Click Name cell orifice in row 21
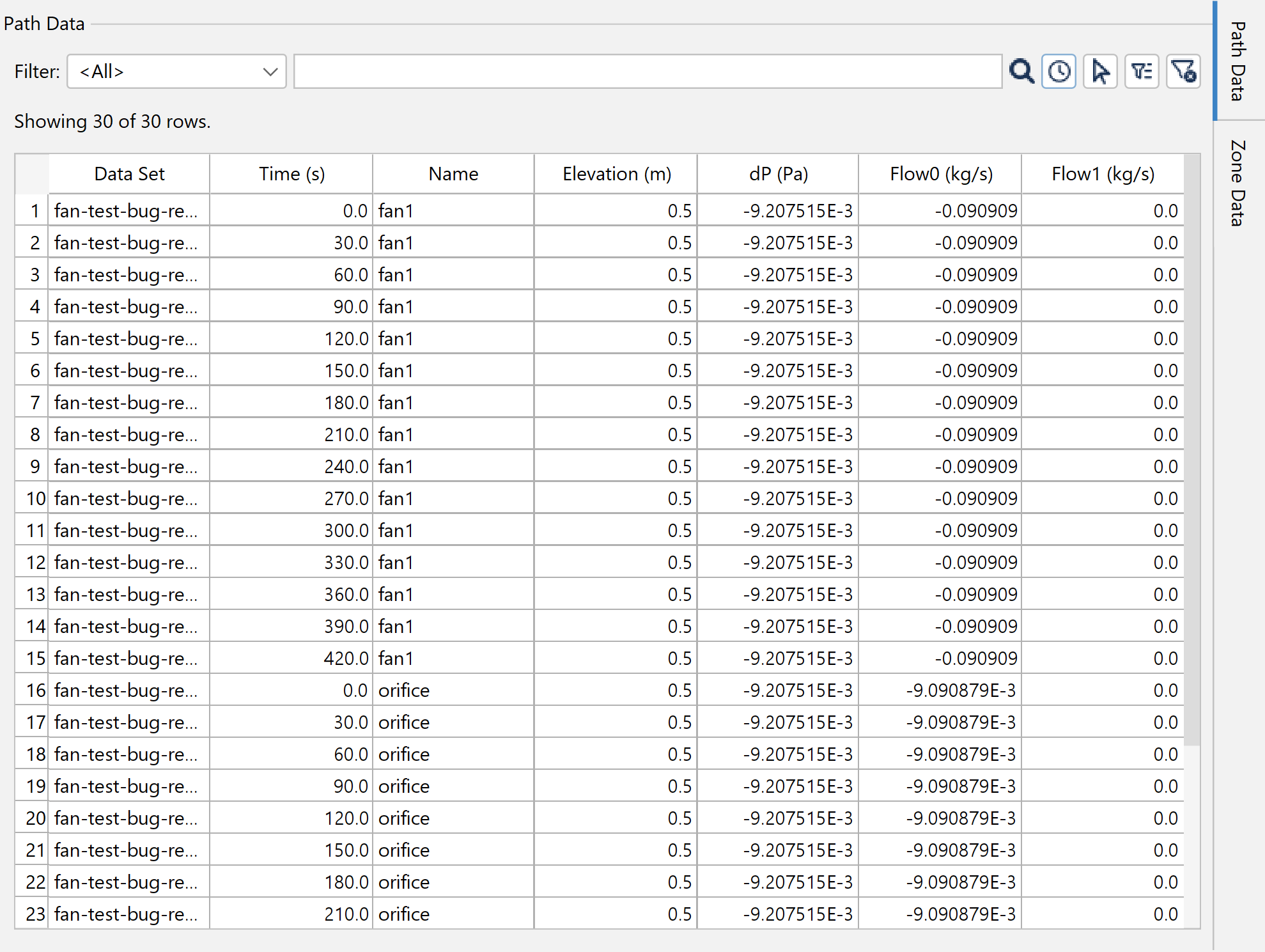 click(x=453, y=850)
